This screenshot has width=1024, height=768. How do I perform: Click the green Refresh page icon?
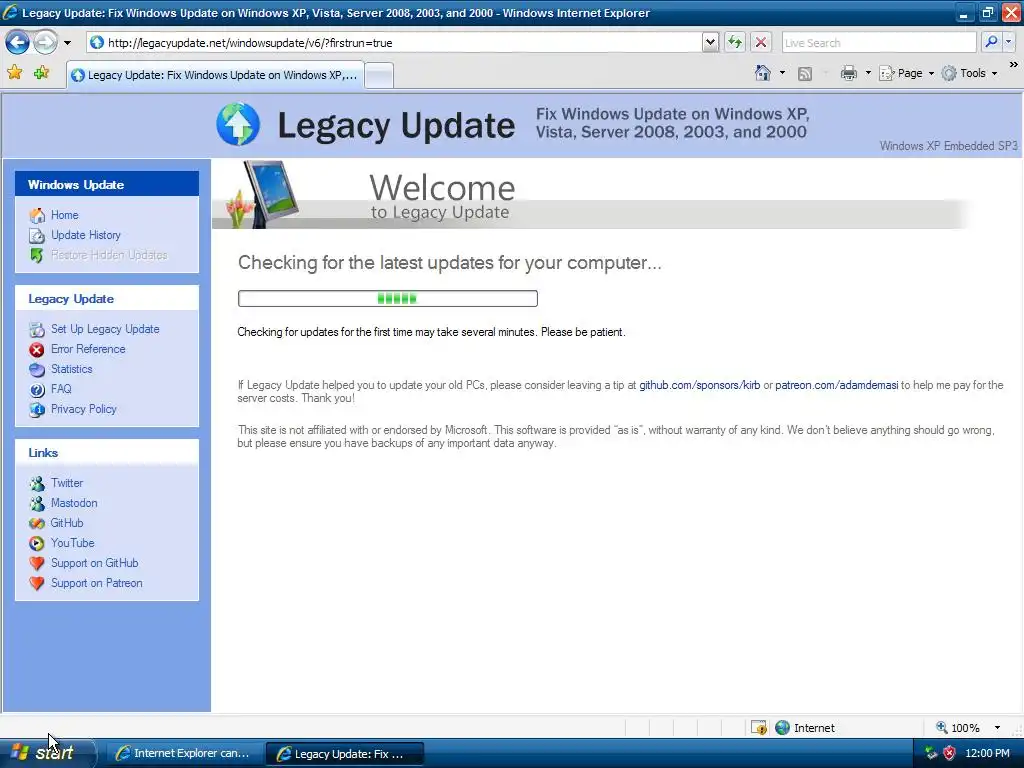pos(735,42)
